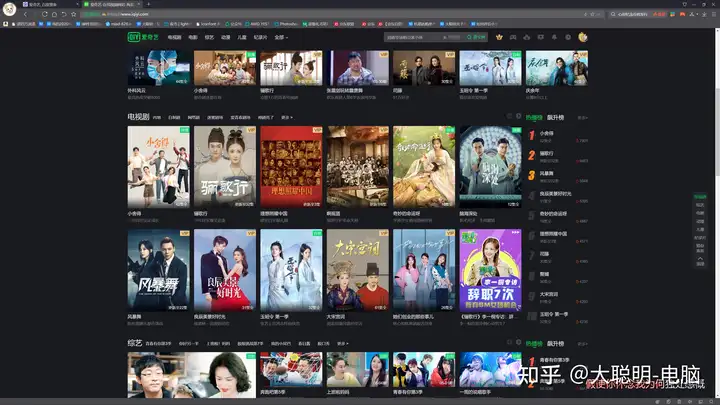Expand 更多 in the 综艺 section tags

343,343
